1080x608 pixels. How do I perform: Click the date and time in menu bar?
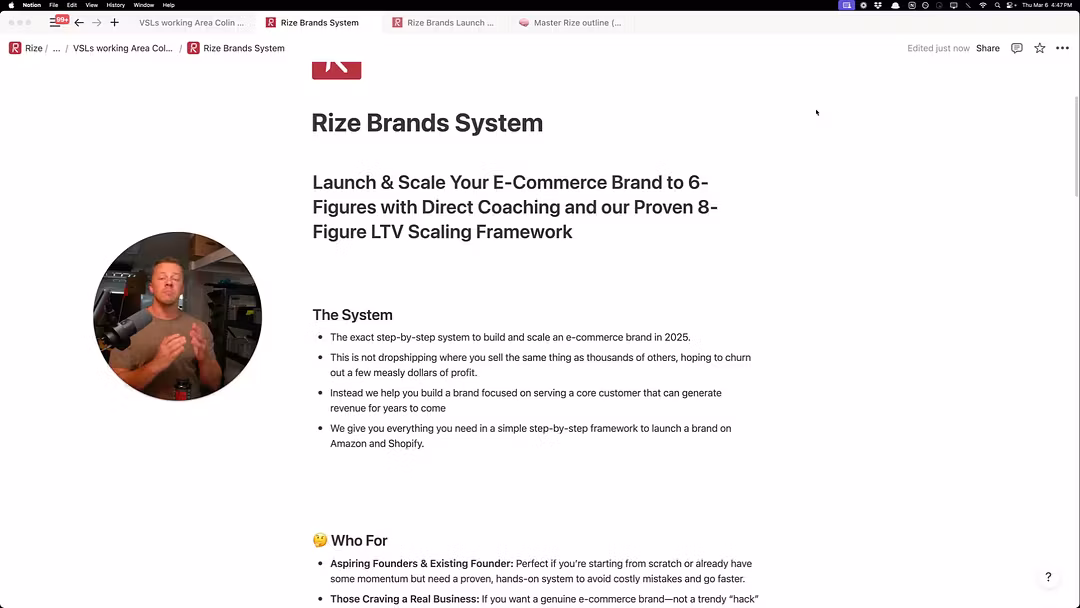tap(1047, 5)
